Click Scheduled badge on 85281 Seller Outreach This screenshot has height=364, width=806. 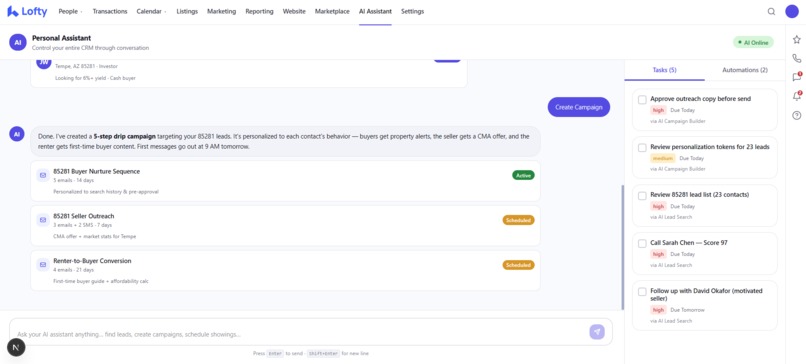(519, 220)
